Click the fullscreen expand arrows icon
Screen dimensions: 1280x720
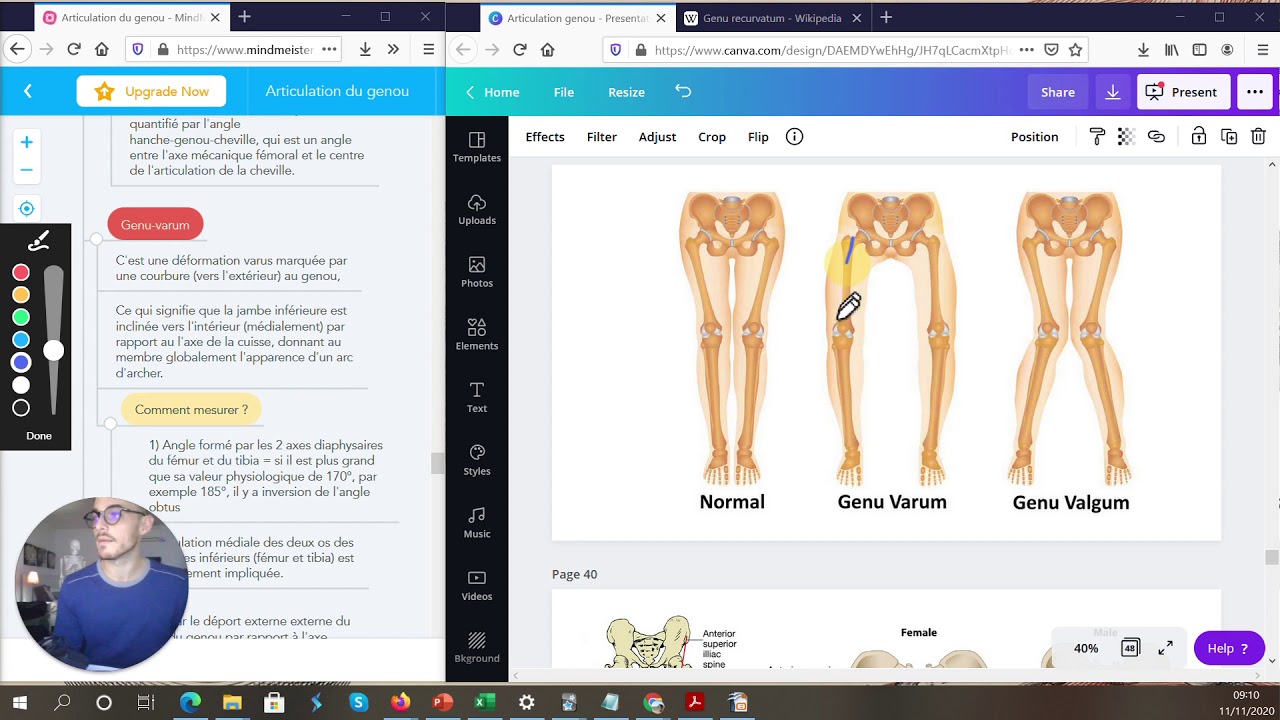(1165, 648)
